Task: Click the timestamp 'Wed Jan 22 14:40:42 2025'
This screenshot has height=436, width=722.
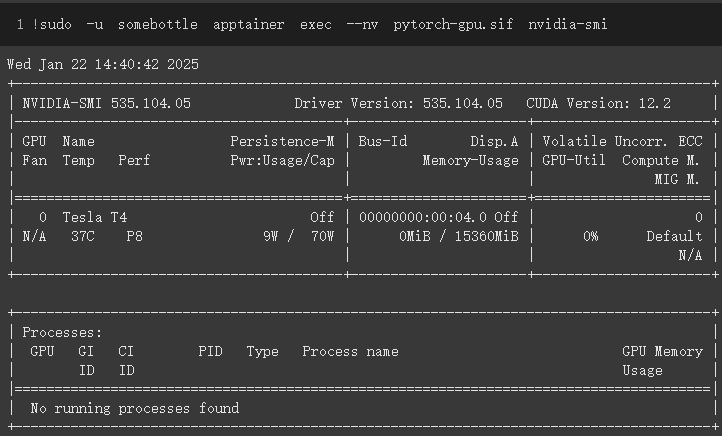Action: 103,64
